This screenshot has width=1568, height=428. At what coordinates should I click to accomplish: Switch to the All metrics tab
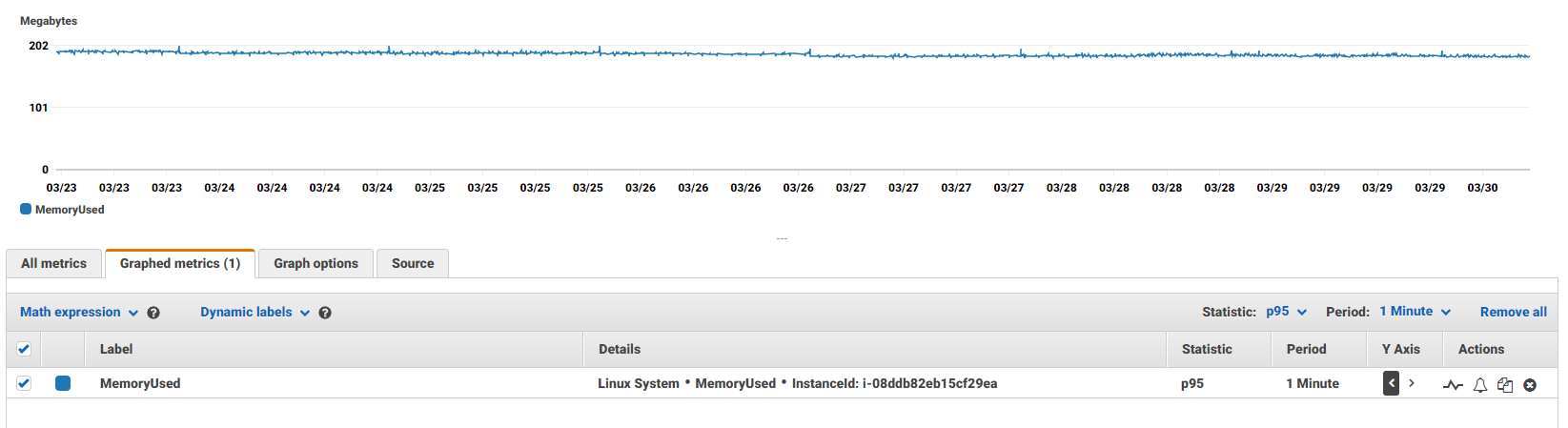click(x=53, y=264)
